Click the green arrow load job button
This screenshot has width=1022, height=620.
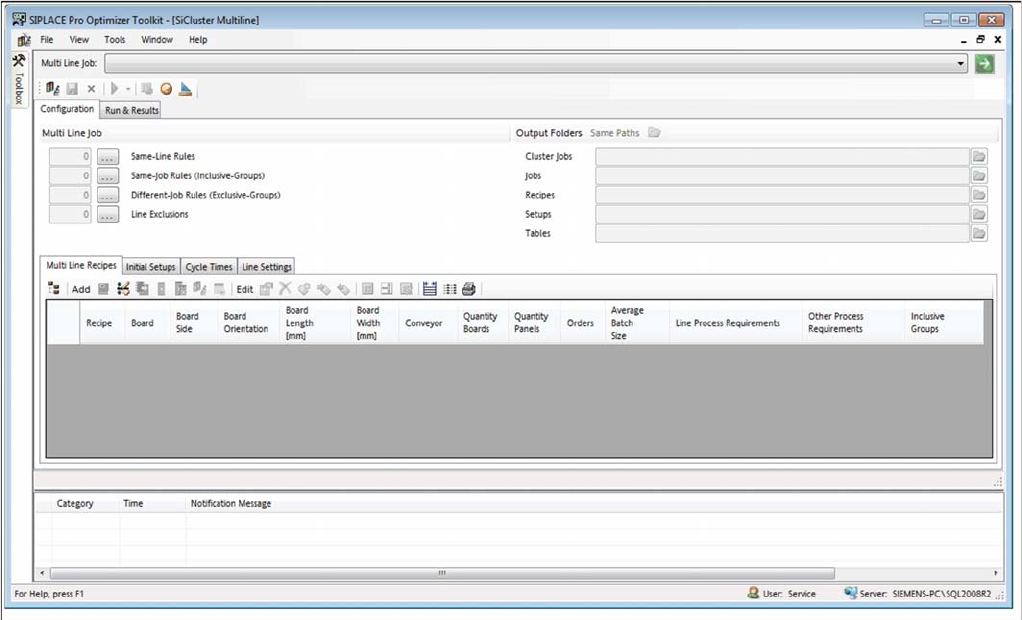click(x=985, y=64)
